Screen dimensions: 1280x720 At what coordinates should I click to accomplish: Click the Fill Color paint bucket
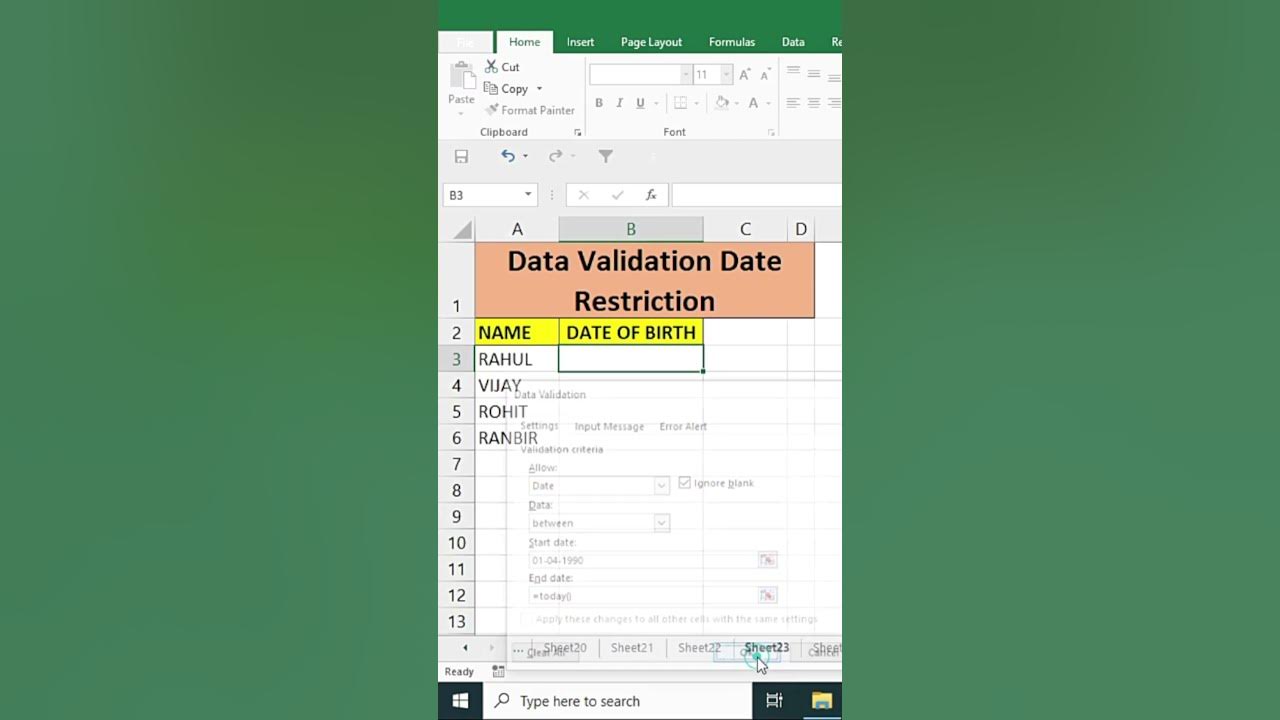click(x=722, y=103)
